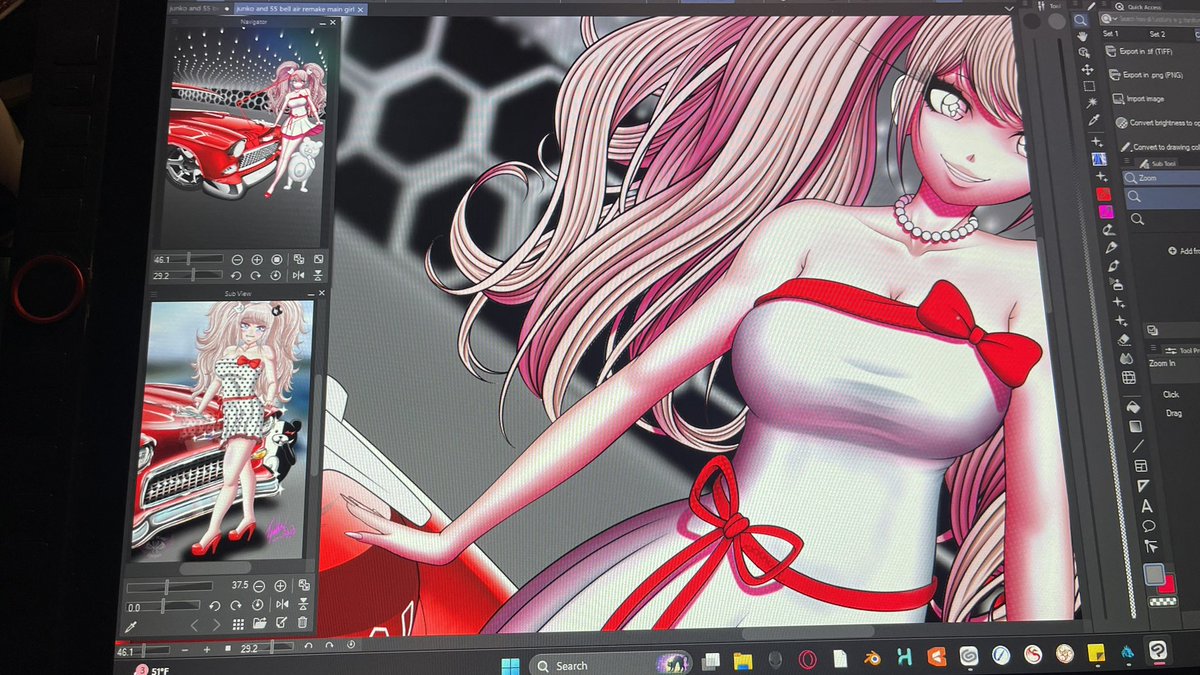Click the Sub View zoom slider

(x=170, y=587)
